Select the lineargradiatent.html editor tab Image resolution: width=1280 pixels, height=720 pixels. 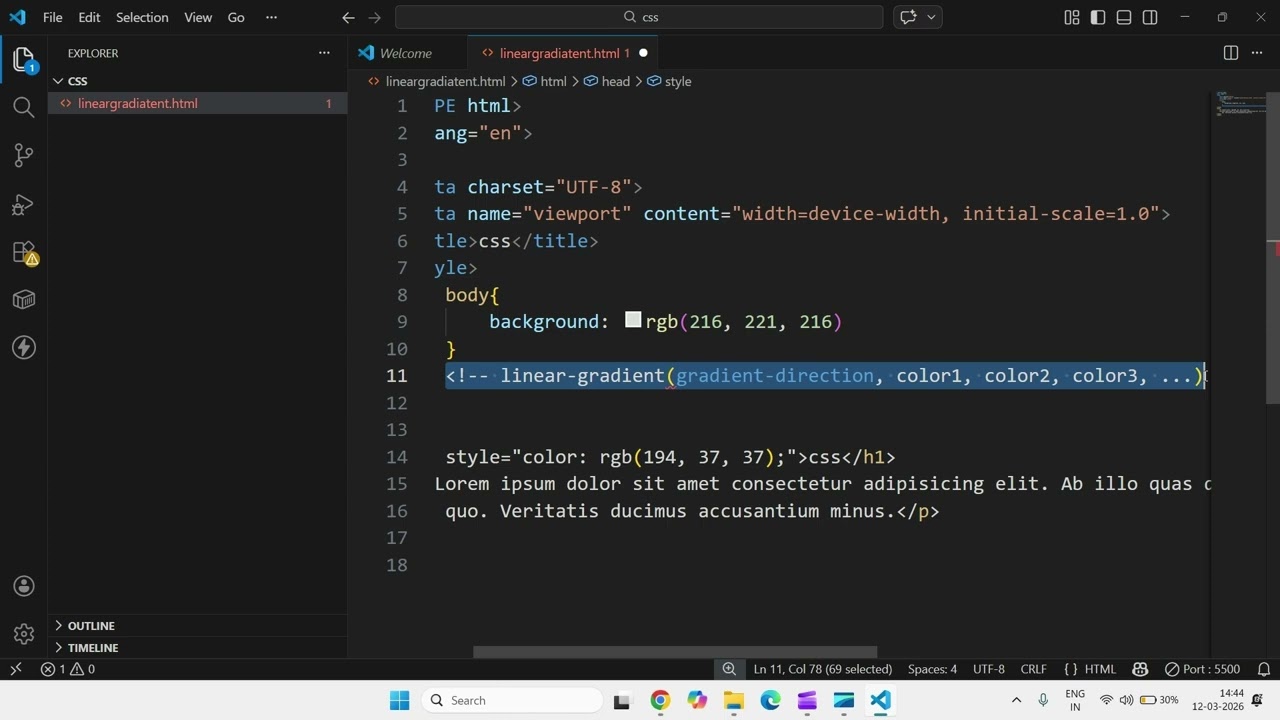560,53
